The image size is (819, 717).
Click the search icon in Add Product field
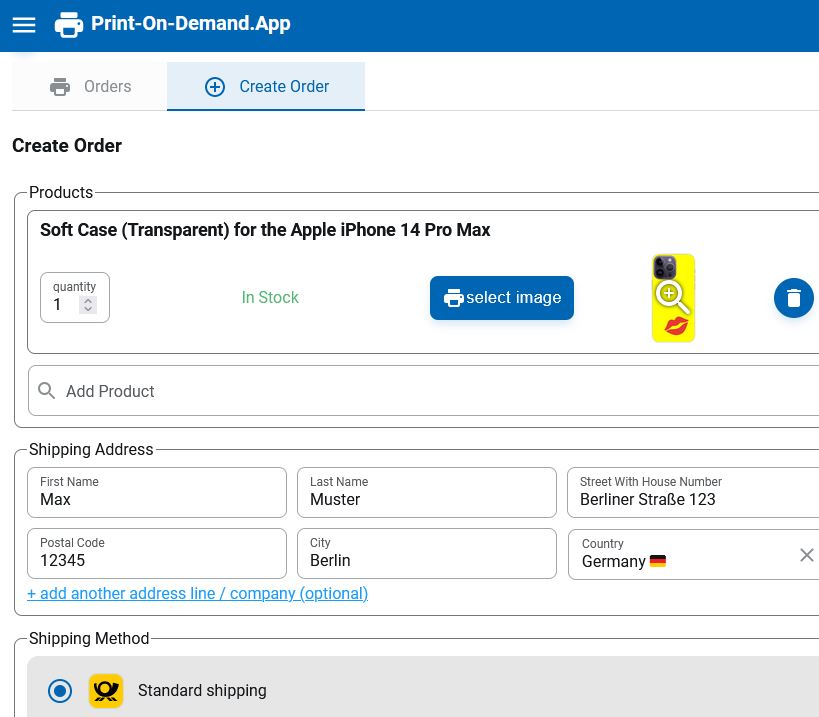click(47, 391)
